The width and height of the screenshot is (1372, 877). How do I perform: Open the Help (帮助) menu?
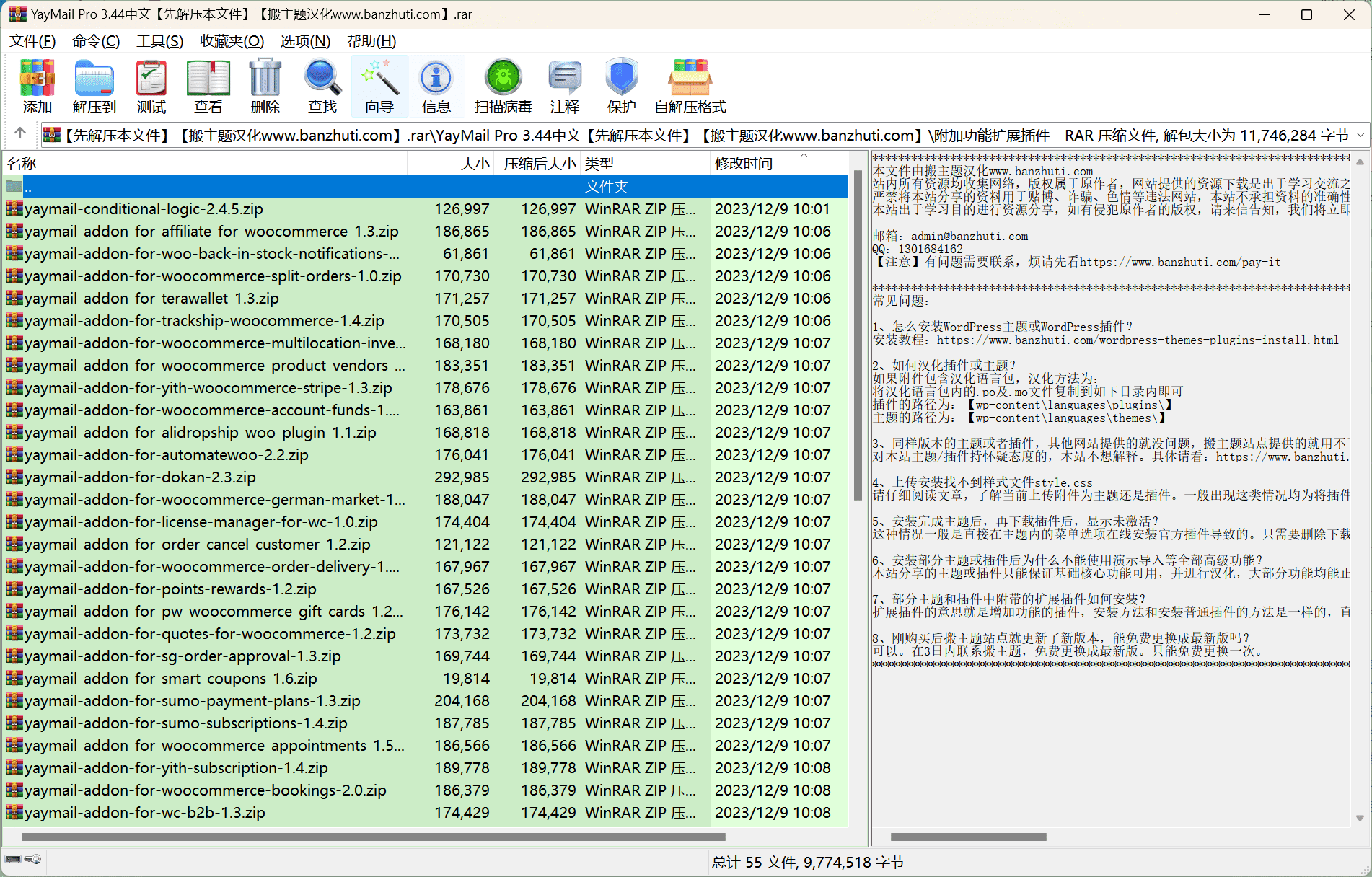[x=371, y=41]
